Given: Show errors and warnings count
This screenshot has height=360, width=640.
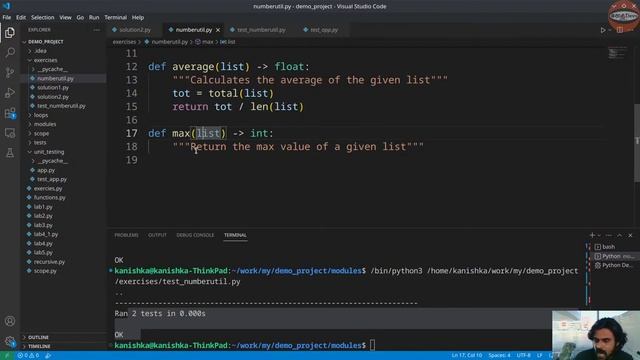Looking at the screenshot, I should pos(28,356).
